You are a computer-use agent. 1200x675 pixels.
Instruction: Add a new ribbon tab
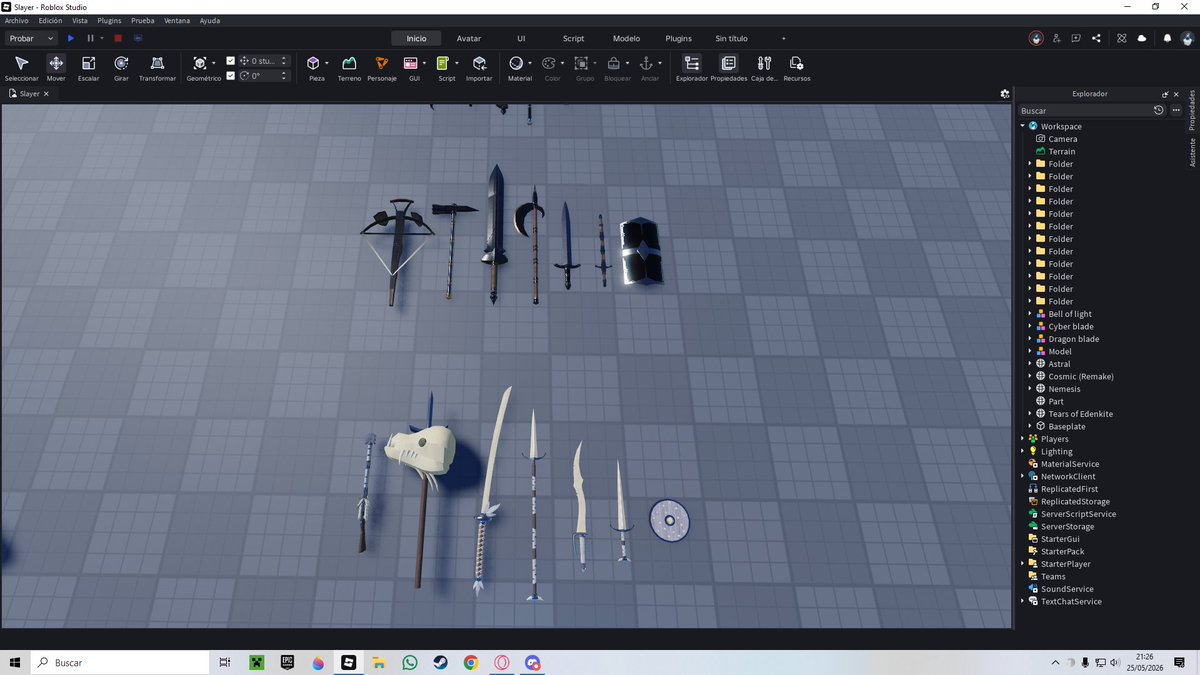tap(783, 38)
